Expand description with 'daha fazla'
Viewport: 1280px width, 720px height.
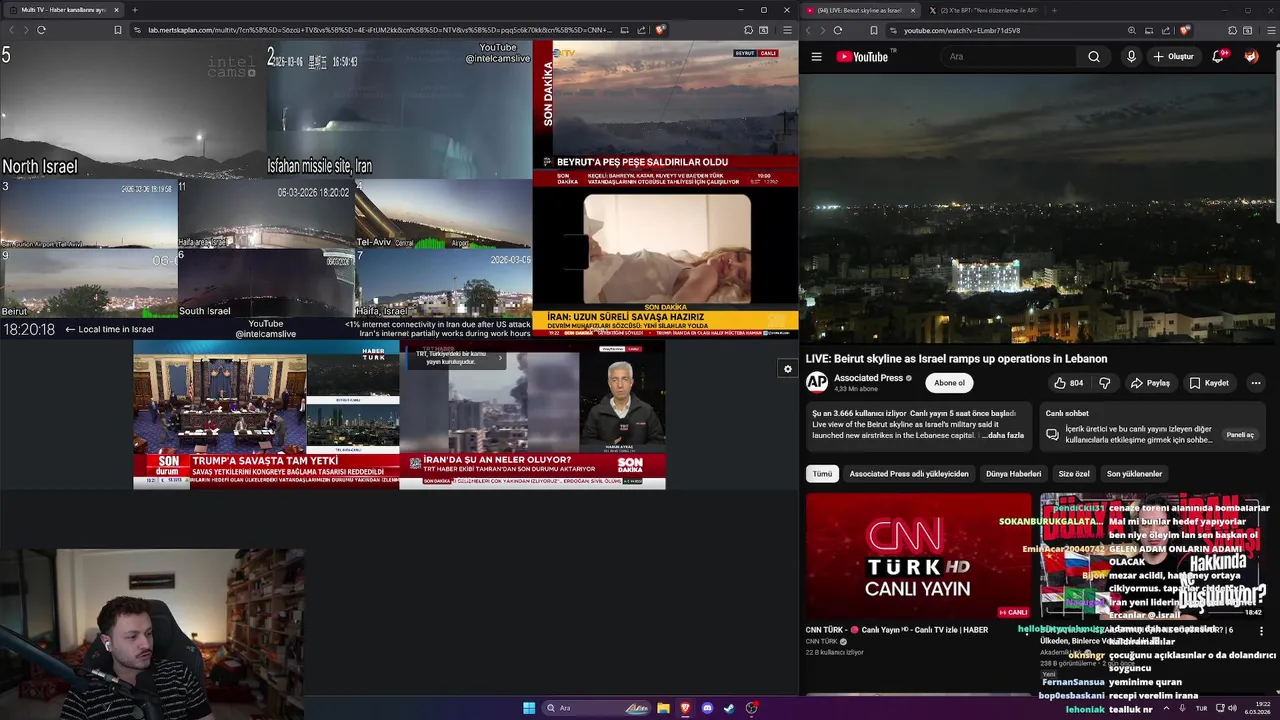[1005, 435]
